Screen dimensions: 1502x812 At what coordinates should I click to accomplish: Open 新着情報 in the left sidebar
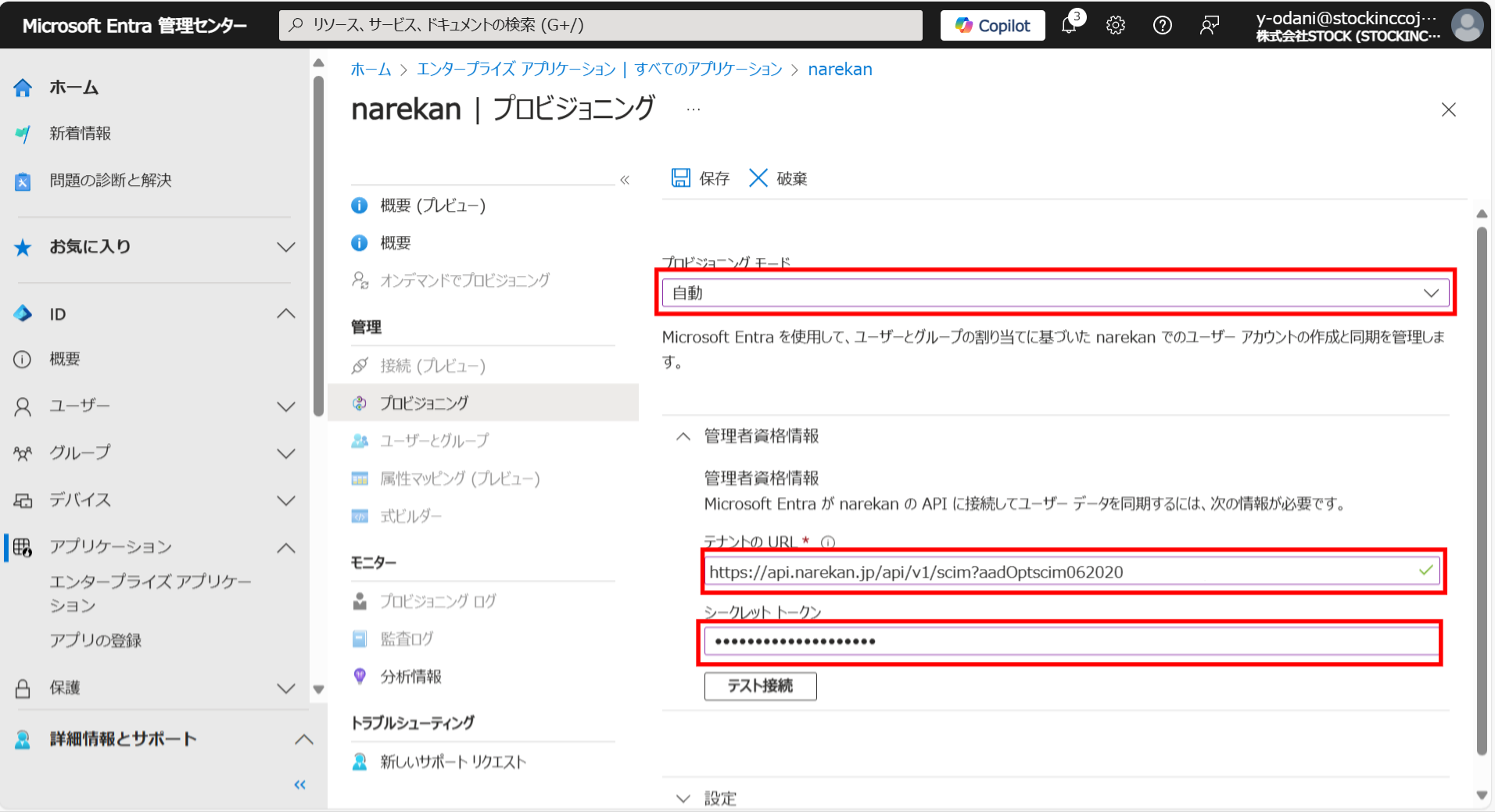pyautogui.click(x=80, y=134)
